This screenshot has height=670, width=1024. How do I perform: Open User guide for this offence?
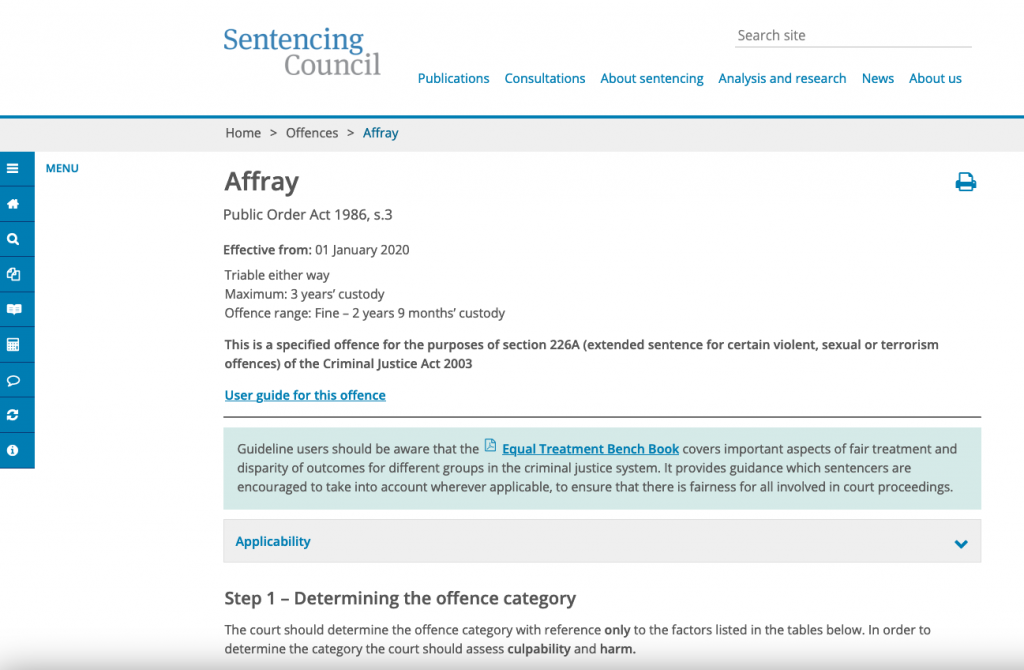pos(305,396)
